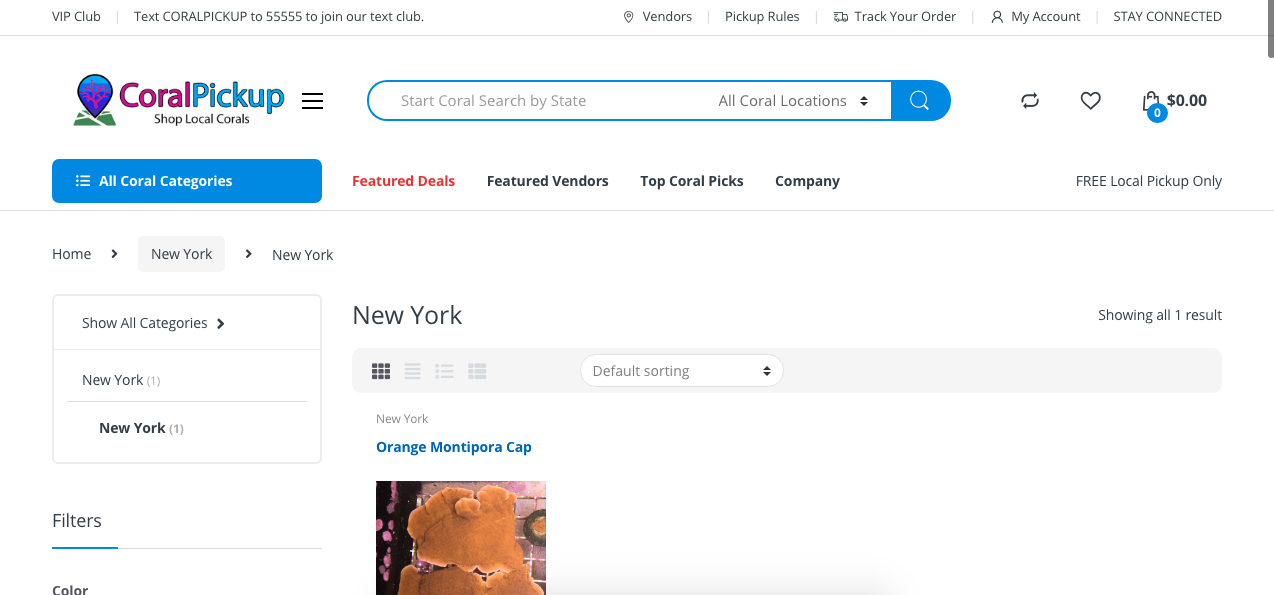Viewport: 1274px width, 595px height.
Task: Open the All Coral Categories menu
Action: (187, 181)
